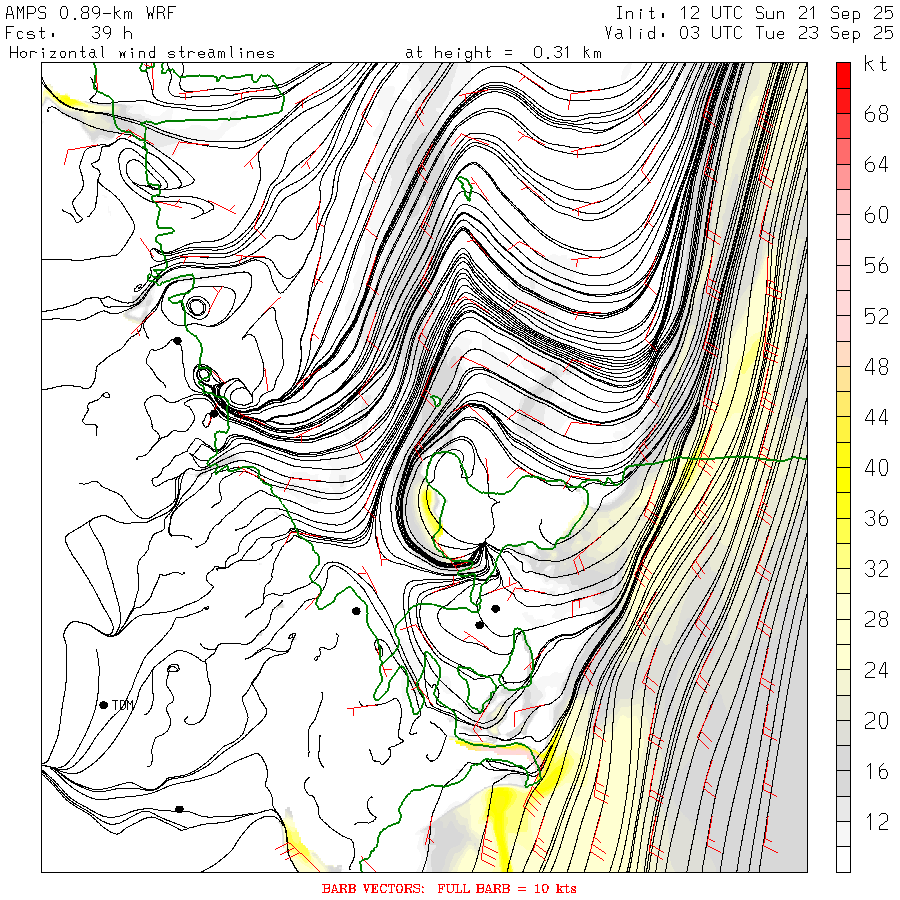This screenshot has width=900, height=900.
Task: Click the colorbar value label 64
Action: point(876,165)
